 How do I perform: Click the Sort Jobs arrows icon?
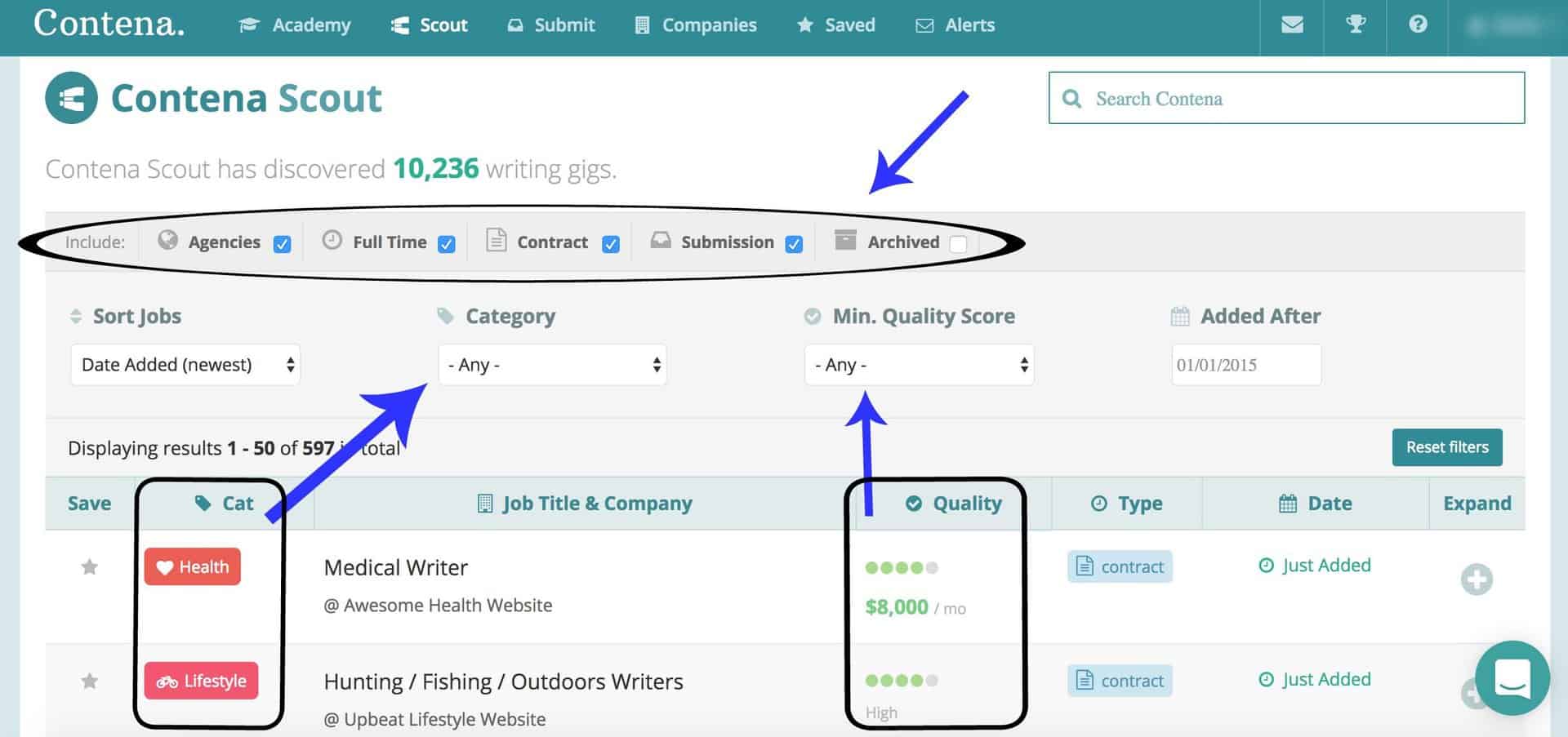click(x=76, y=316)
